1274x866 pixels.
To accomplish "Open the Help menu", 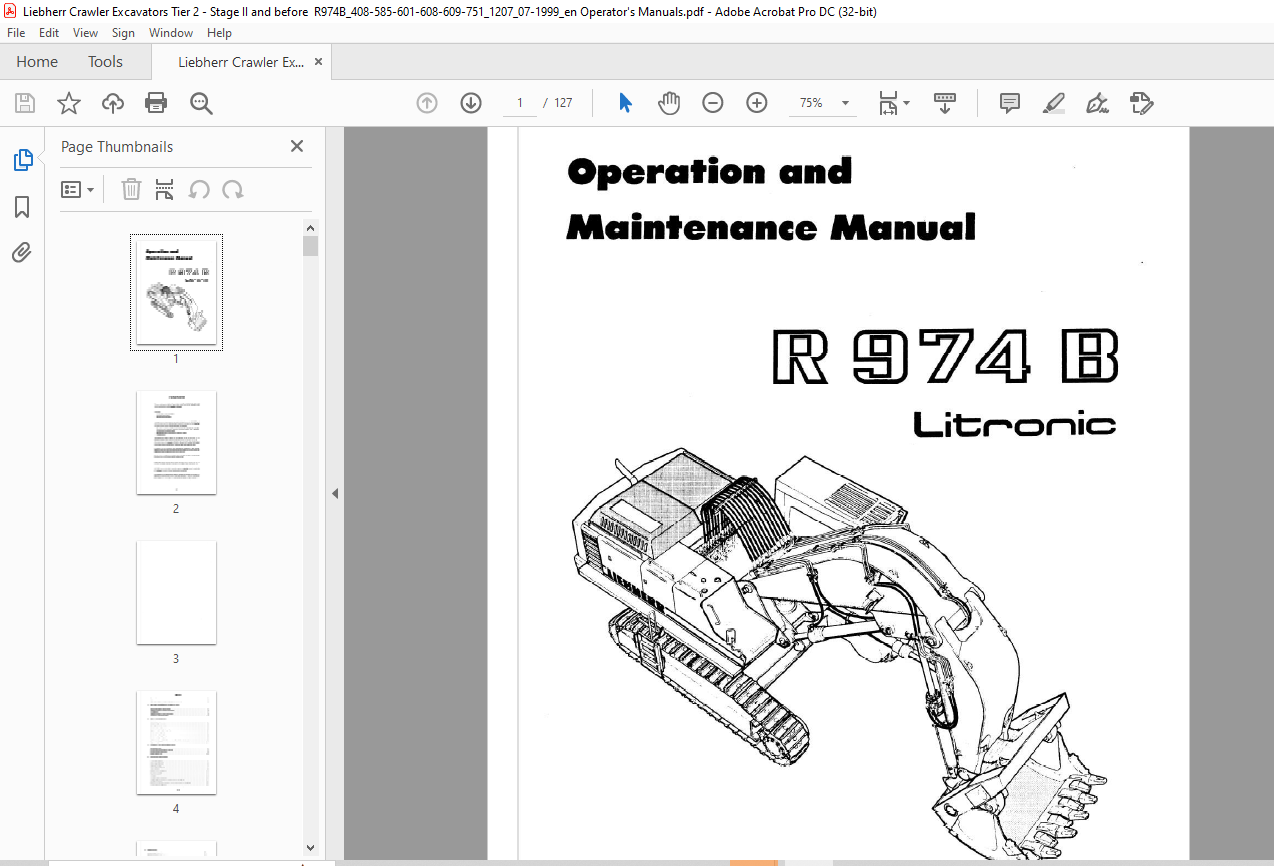I will [x=219, y=33].
